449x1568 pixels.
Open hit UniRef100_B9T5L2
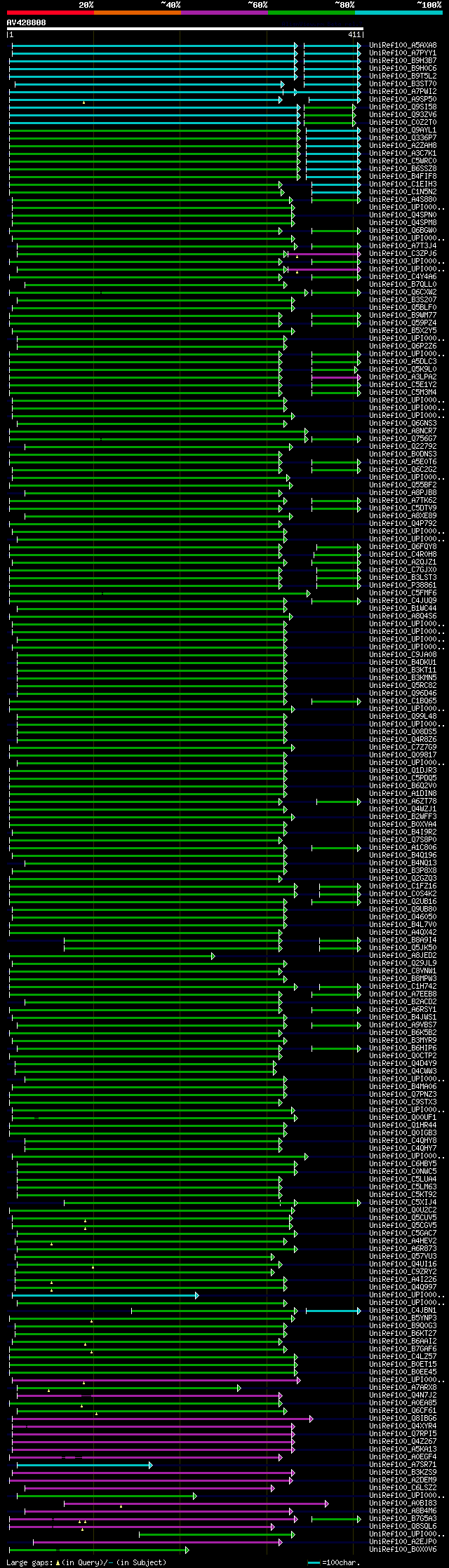403,76
